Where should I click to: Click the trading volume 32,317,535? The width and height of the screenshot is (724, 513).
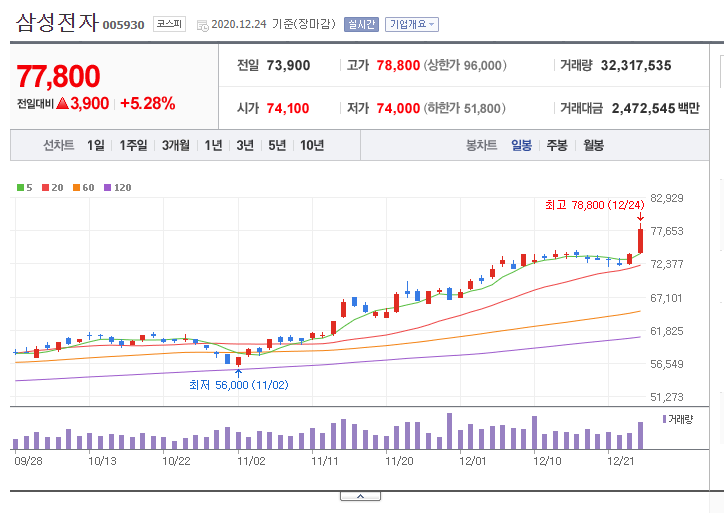click(636, 66)
